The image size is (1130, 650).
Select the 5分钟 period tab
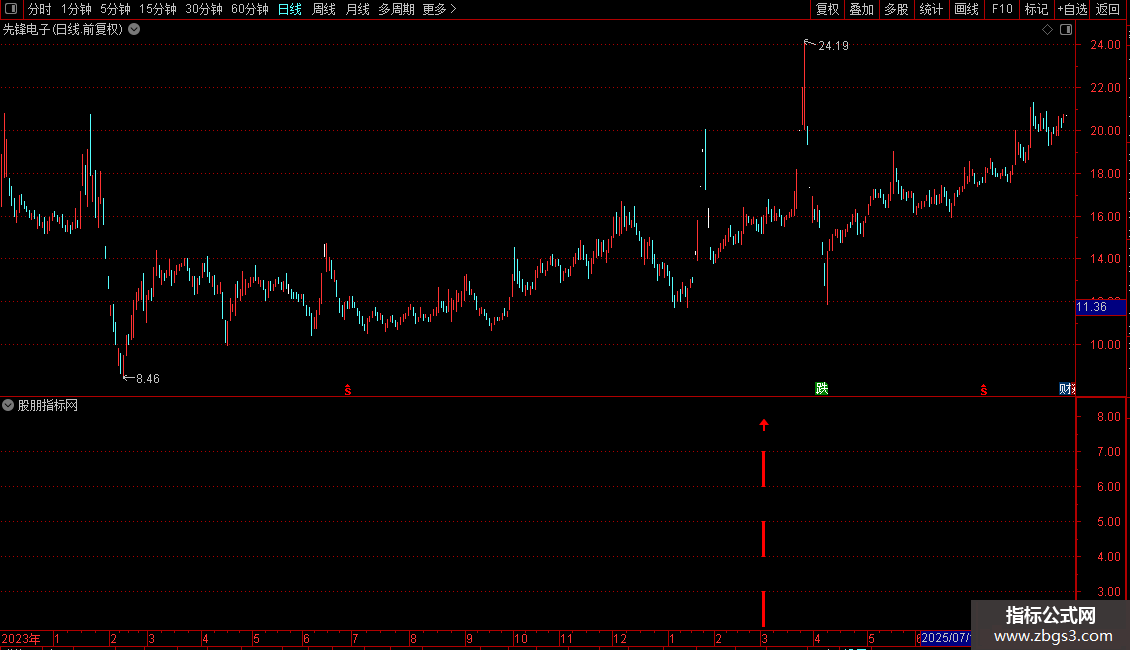[x=115, y=9]
